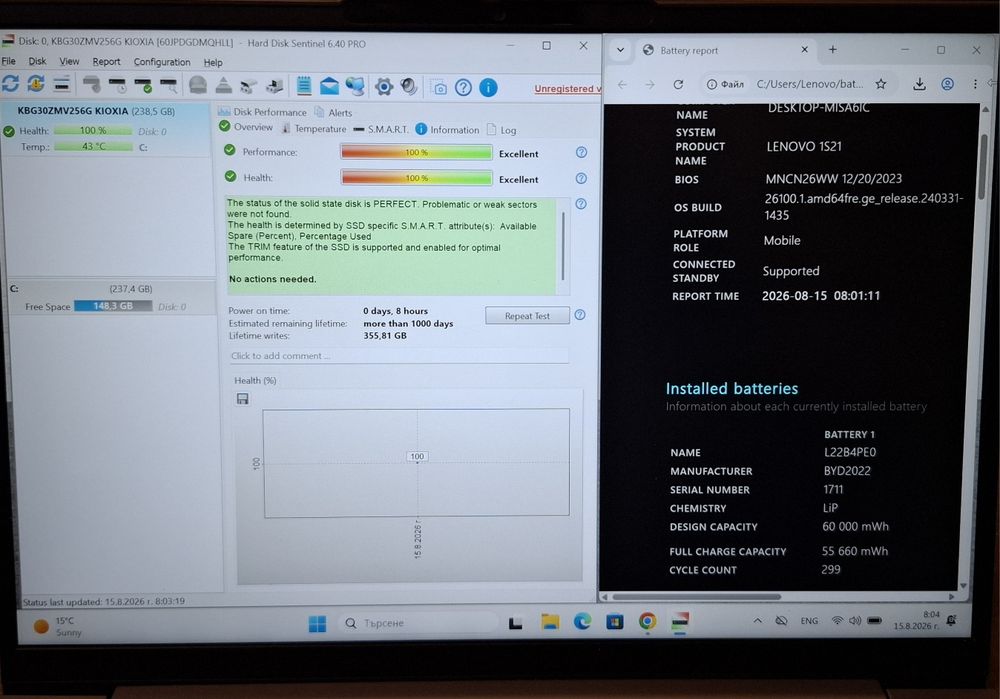This screenshot has height=699, width=1000.
Task: Open File Explorer from taskbar
Action: click(550, 622)
